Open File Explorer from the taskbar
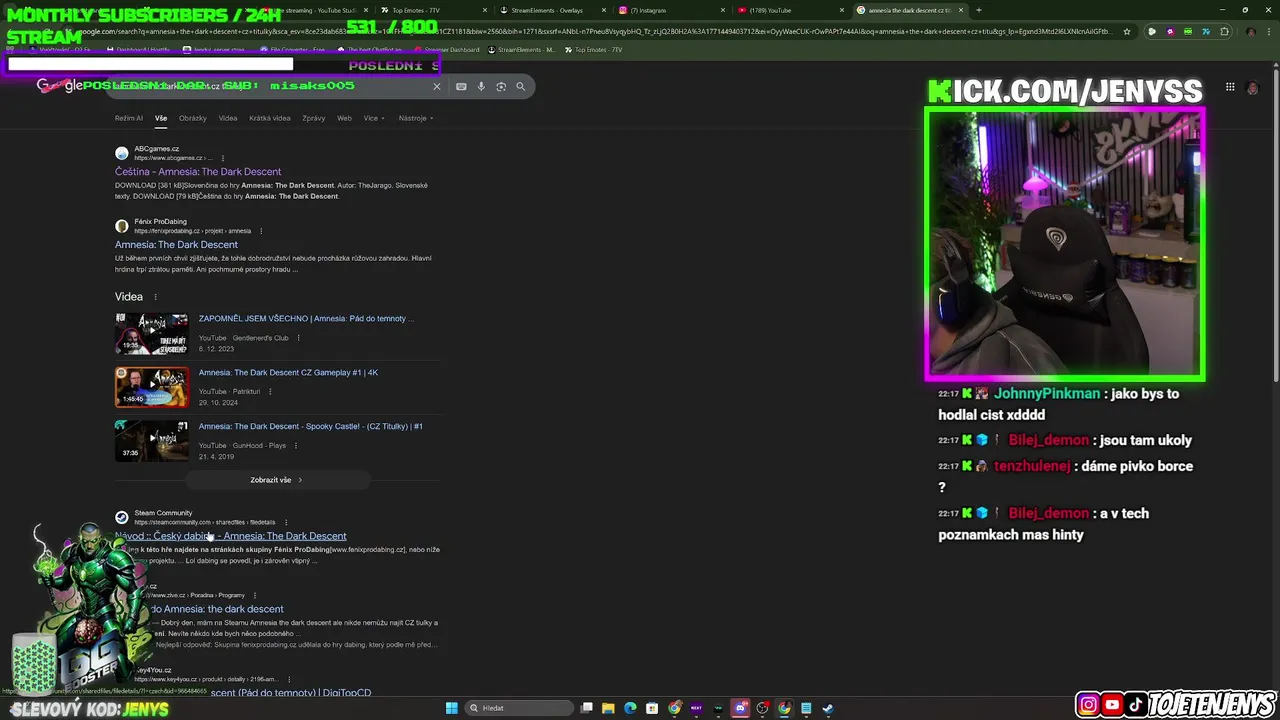The width and height of the screenshot is (1280, 720). tap(608, 708)
